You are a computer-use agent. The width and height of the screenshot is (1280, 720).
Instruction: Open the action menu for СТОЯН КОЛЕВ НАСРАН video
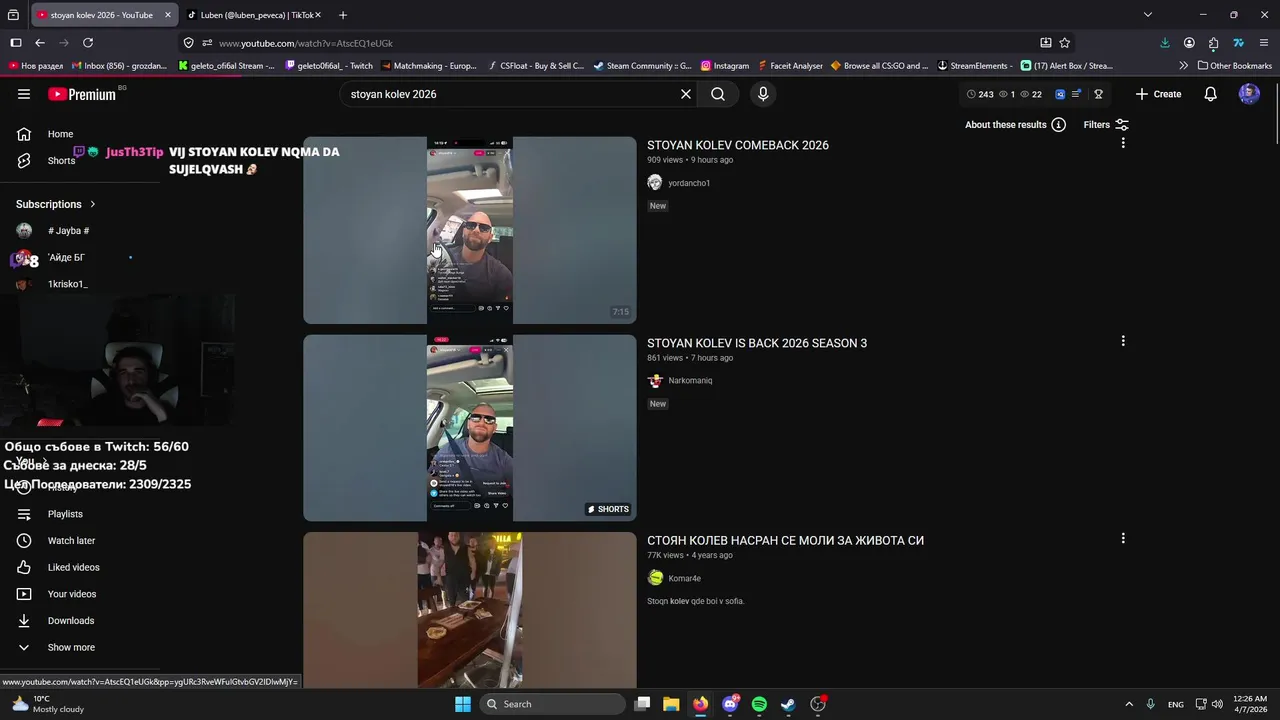(1123, 538)
